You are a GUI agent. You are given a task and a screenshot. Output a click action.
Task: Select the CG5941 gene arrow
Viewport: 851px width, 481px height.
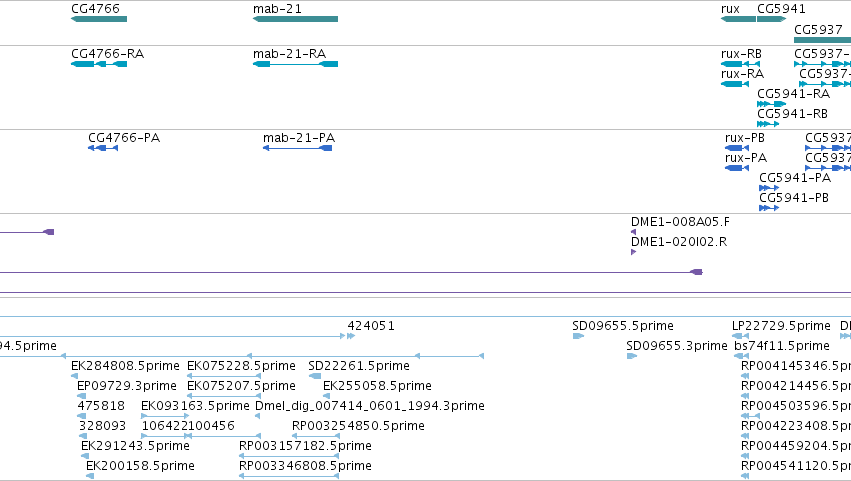(x=771, y=19)
